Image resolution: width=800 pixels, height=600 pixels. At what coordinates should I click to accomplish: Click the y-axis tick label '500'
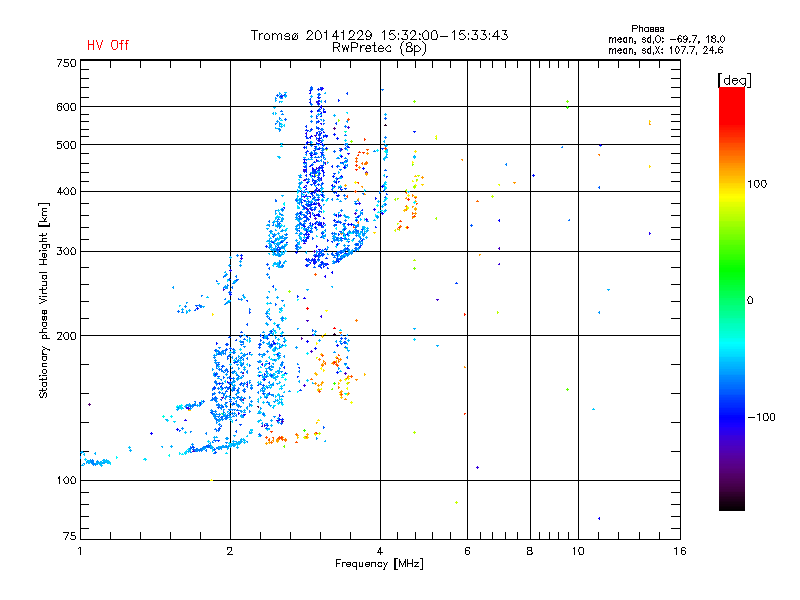point(66,145)
